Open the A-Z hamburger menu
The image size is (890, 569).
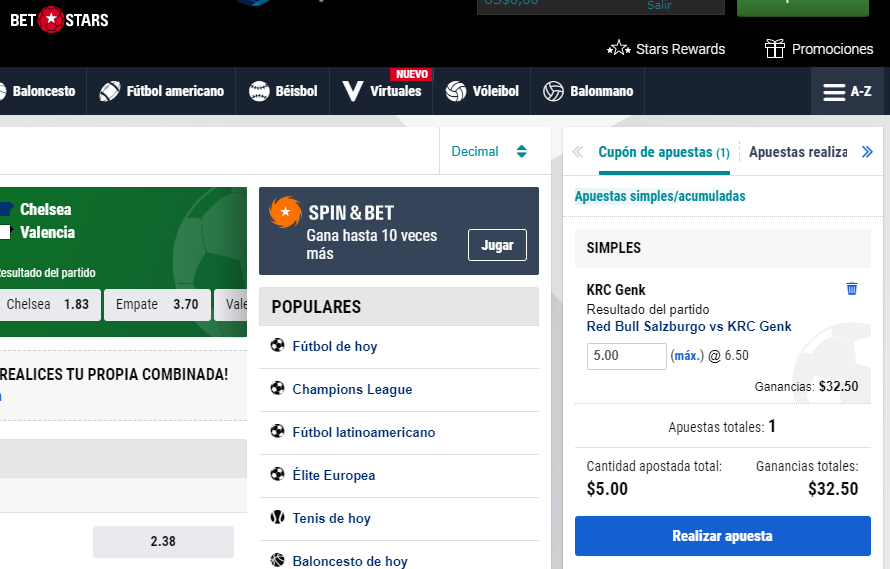click(847, 91)
